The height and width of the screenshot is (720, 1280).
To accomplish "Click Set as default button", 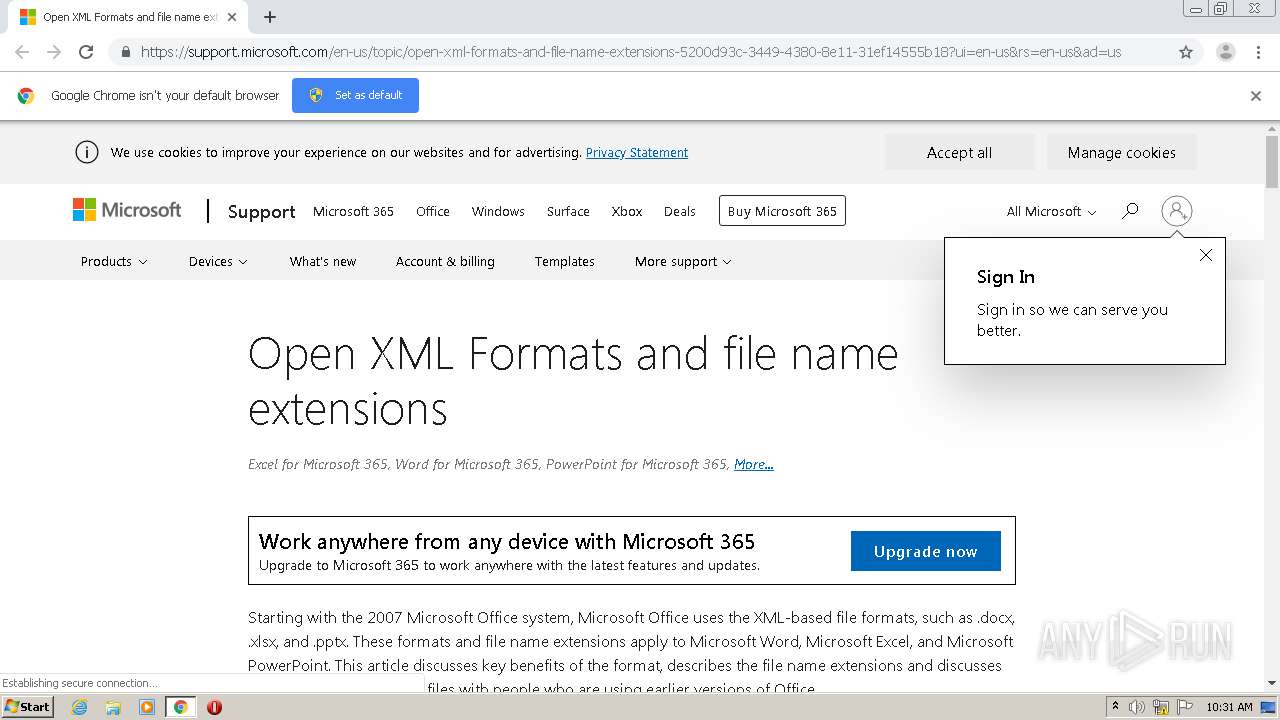I will tap(355, 95).
